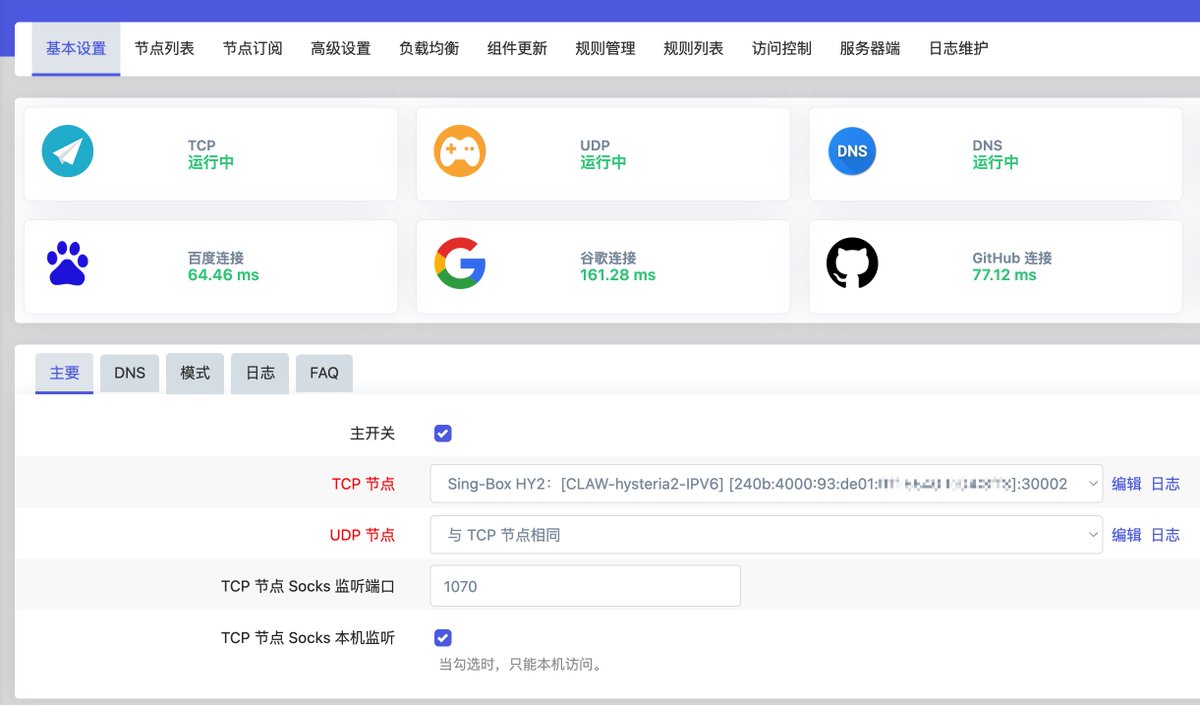
Task: Click 日志 link beside TCP 节点
Action: pyautogui.click(x=1165, y=484)
